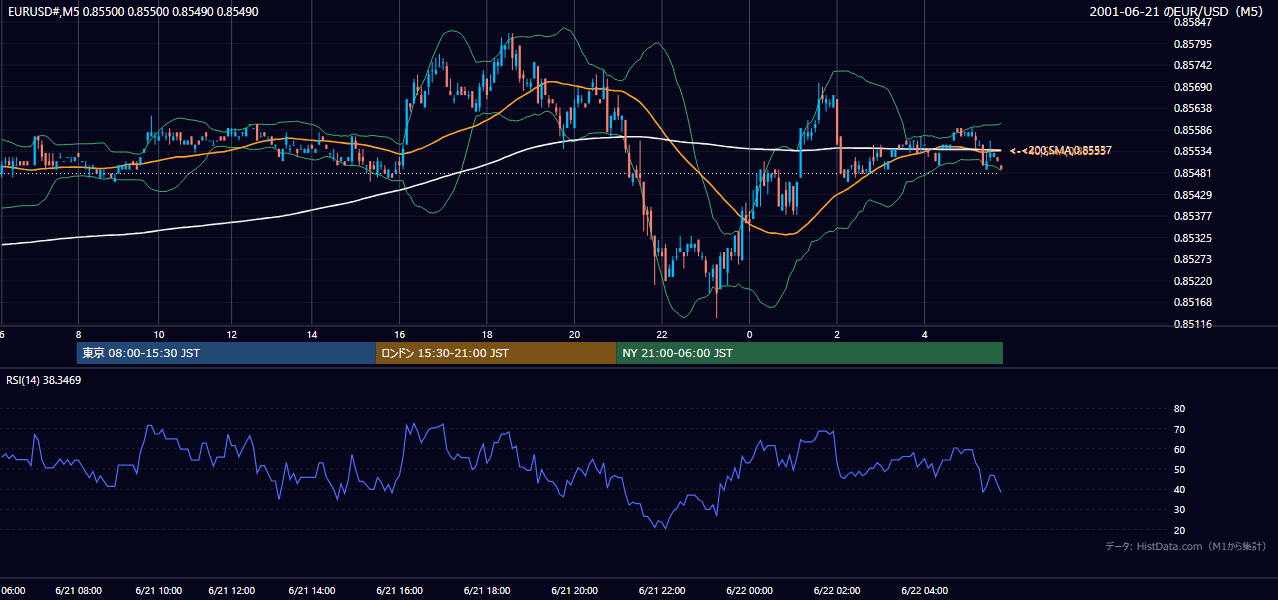This screenshot has width=1278, height=600.
Task: Click the 6/22 02:00 bottom time label
Action: pyautogui.click(x=838, y=590)
